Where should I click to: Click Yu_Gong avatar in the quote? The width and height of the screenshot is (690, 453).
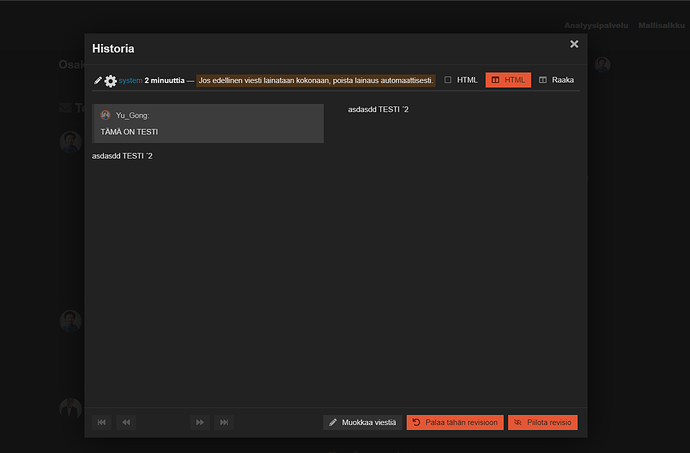tap(105, 115)
